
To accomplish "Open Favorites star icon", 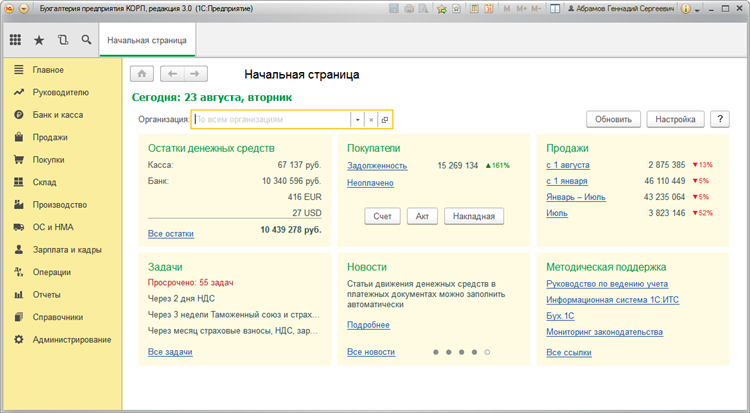I will (39, 40).
